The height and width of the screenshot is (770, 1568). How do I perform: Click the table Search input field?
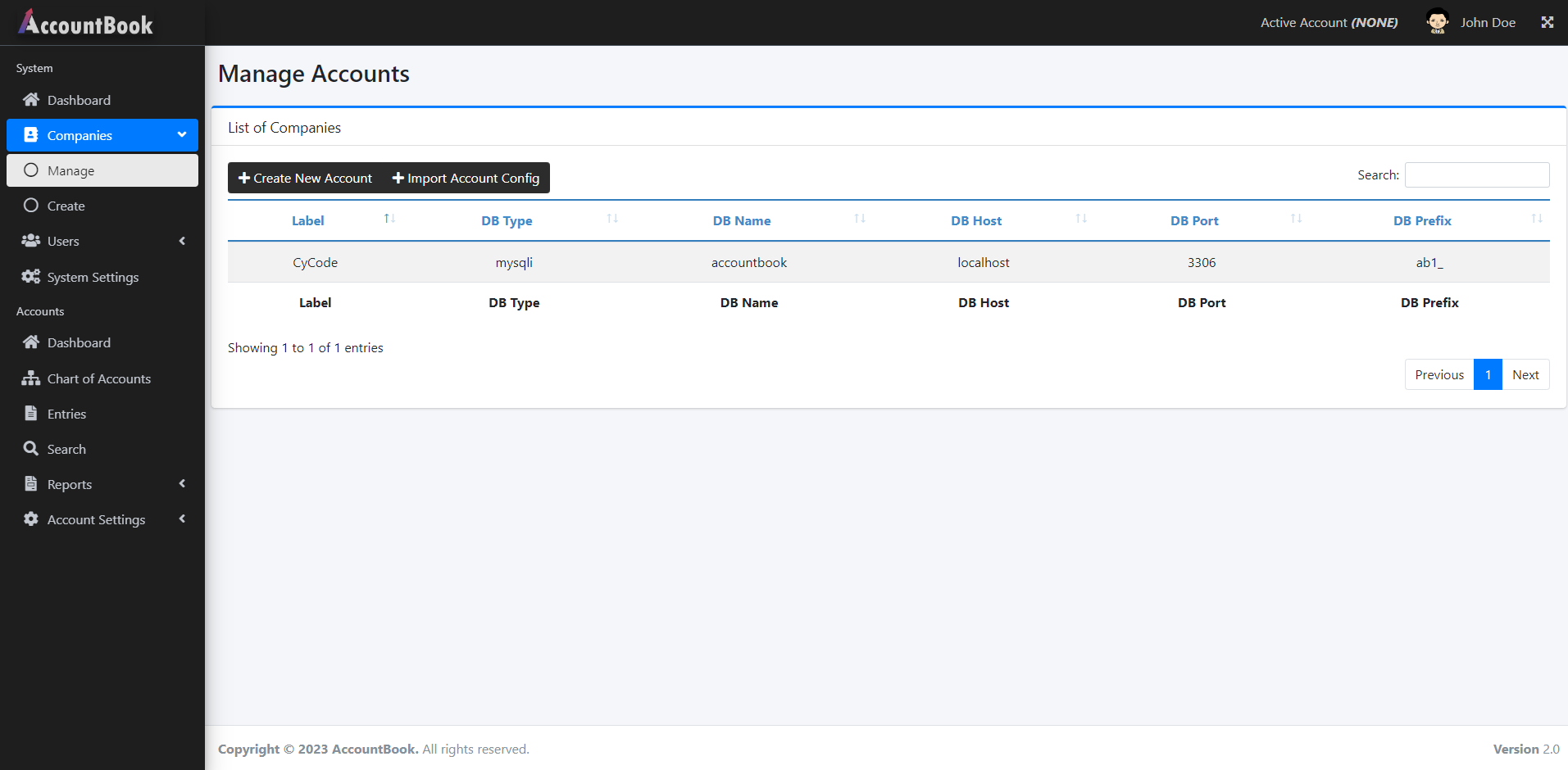point(1476,174)
